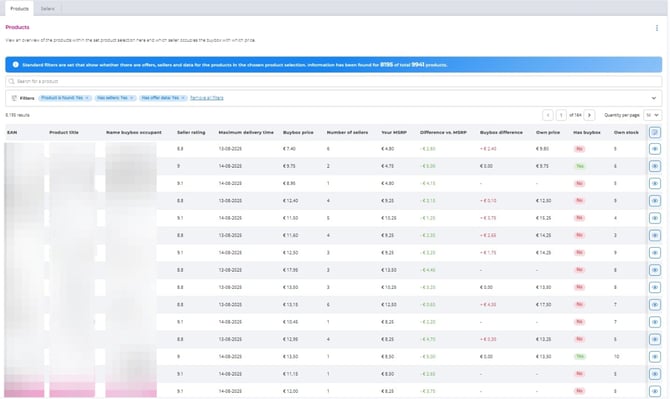This screenshot has width=670, height=399.
Task: Click the Products section heading
Action: [x=18, y=27]
